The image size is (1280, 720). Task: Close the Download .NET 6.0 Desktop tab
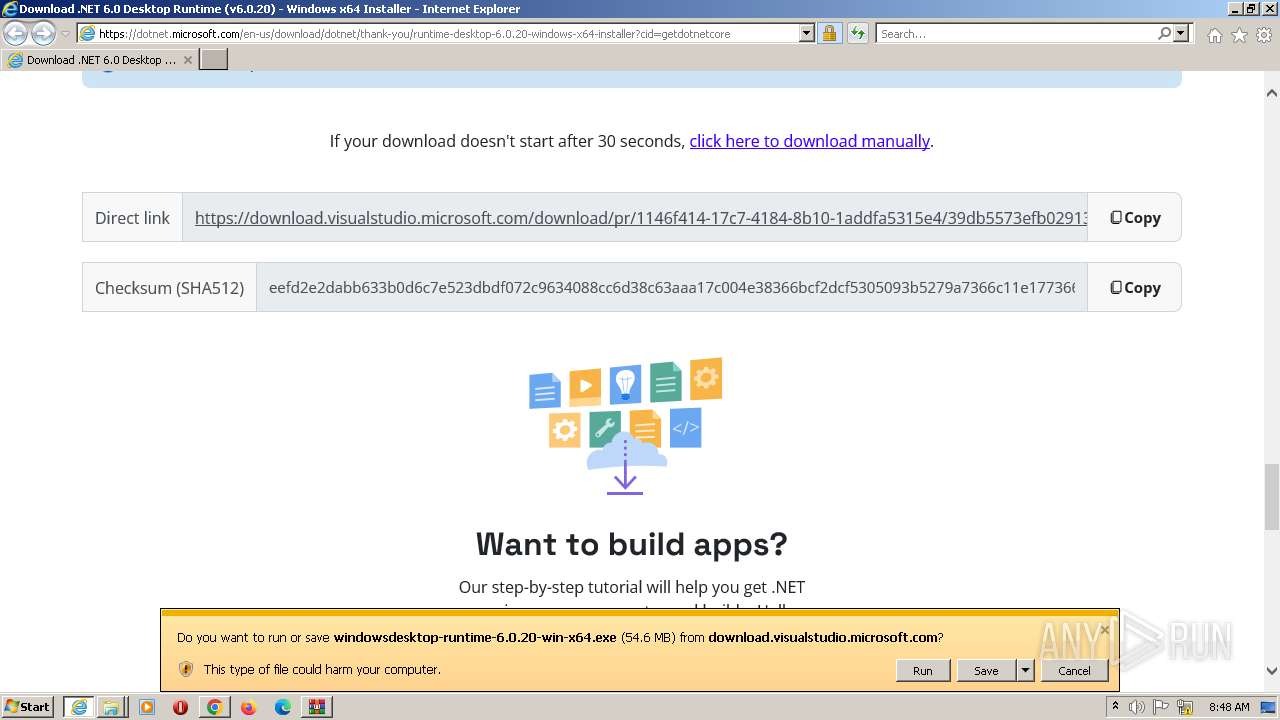click(x=187, y=60)
